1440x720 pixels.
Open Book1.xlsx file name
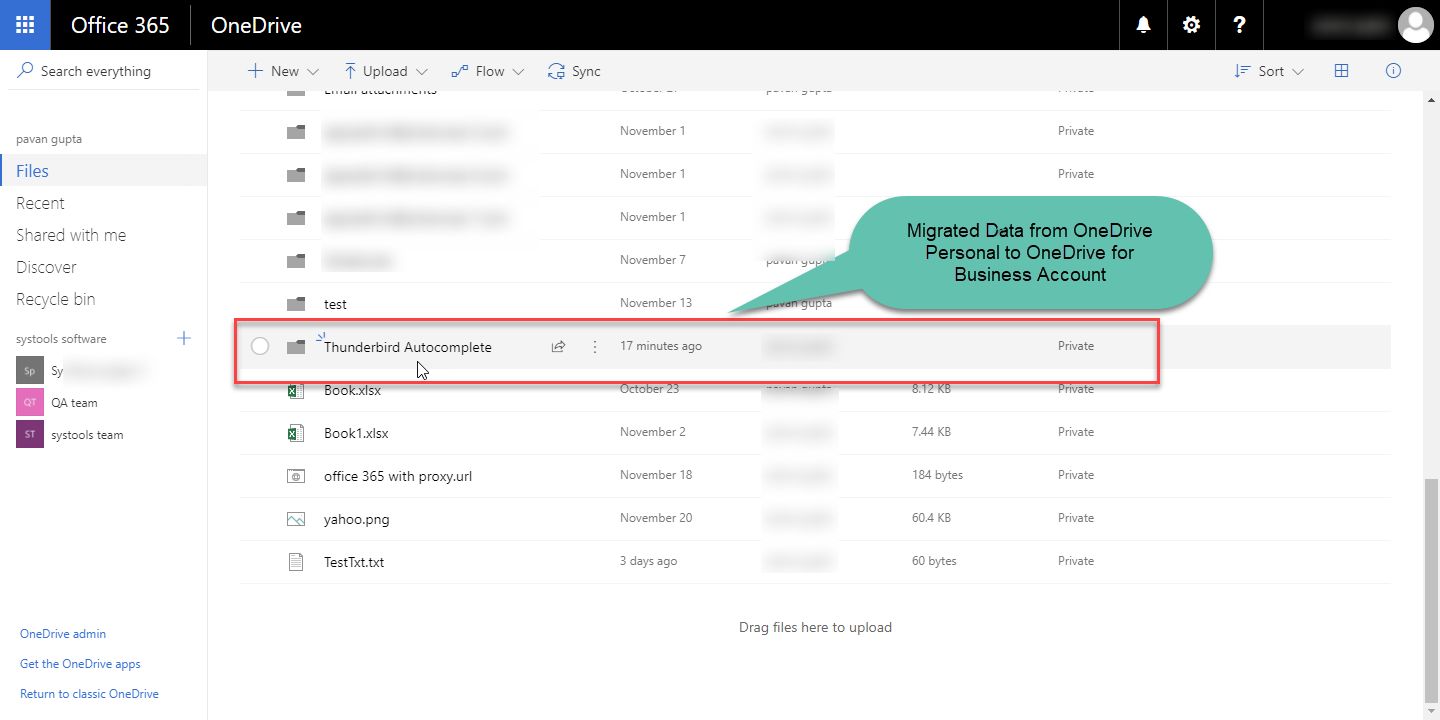click(356, 433)
